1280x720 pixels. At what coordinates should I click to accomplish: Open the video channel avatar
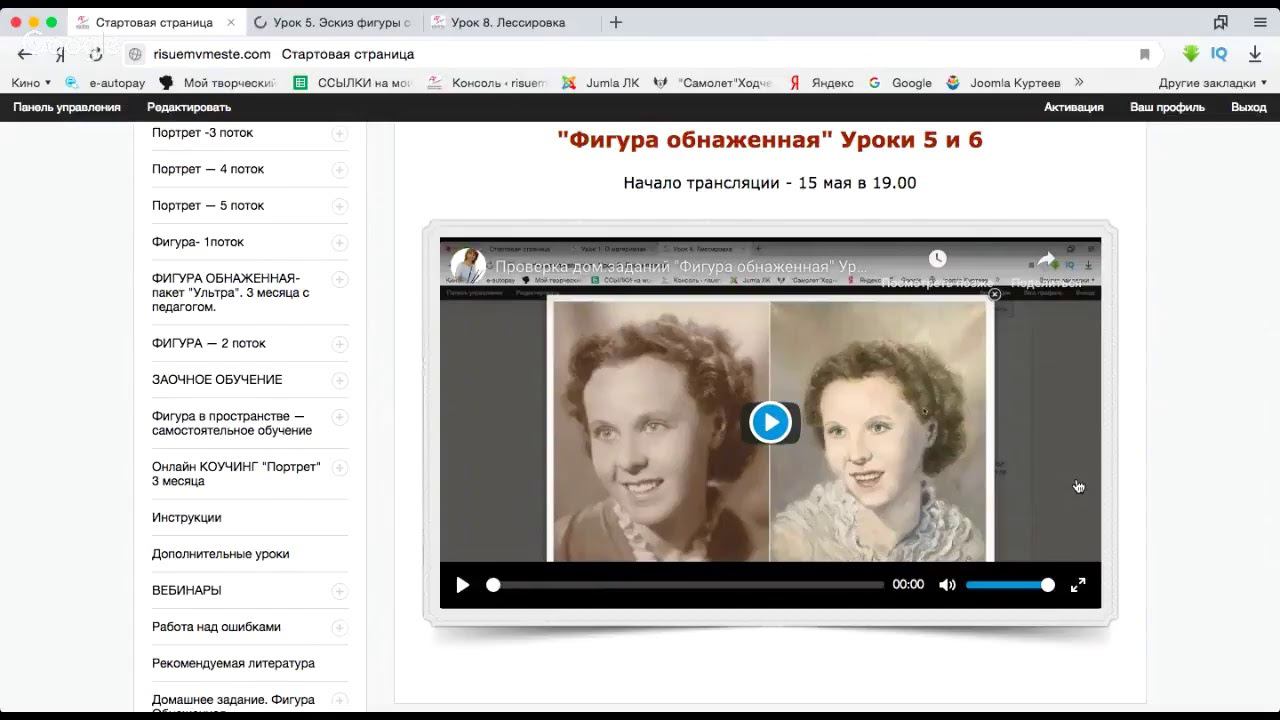tap(468, 266)
